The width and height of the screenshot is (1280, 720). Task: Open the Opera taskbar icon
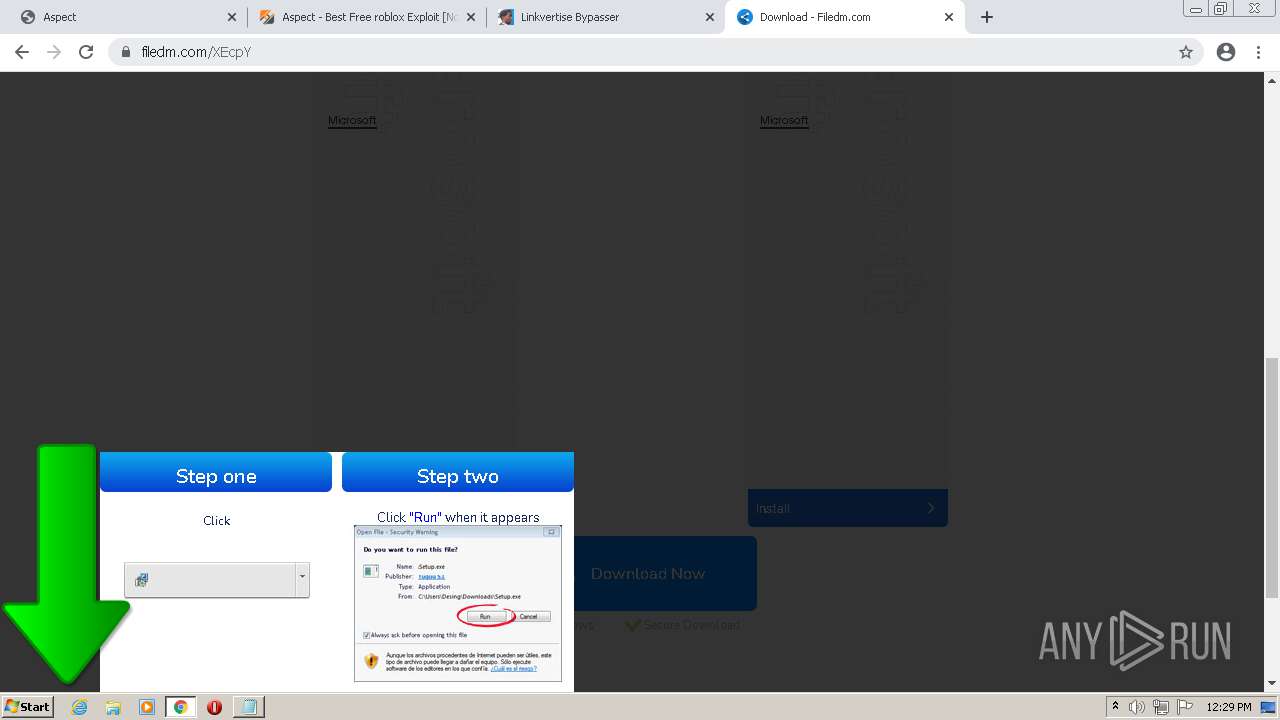(214, 707)
